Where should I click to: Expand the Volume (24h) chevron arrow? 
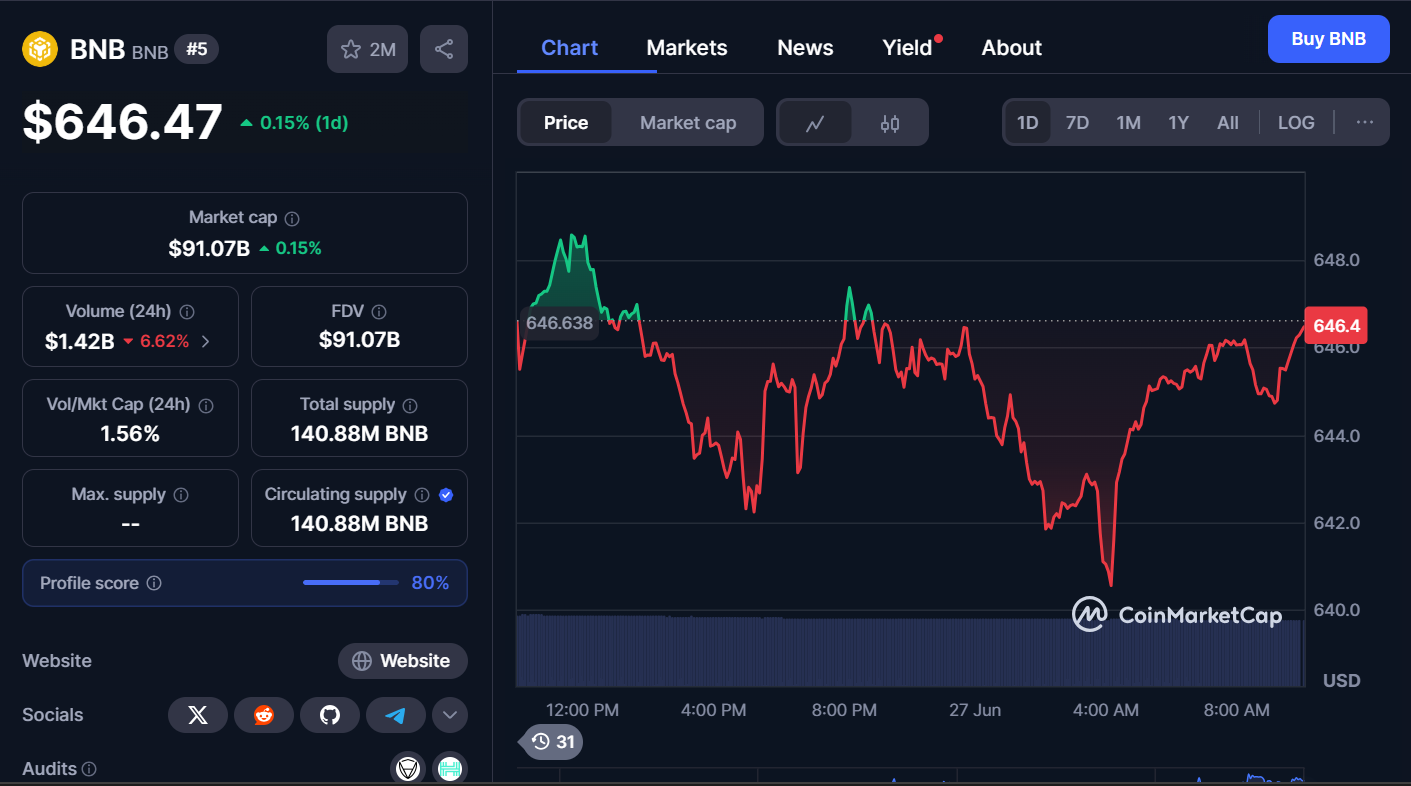click(206, 341)
